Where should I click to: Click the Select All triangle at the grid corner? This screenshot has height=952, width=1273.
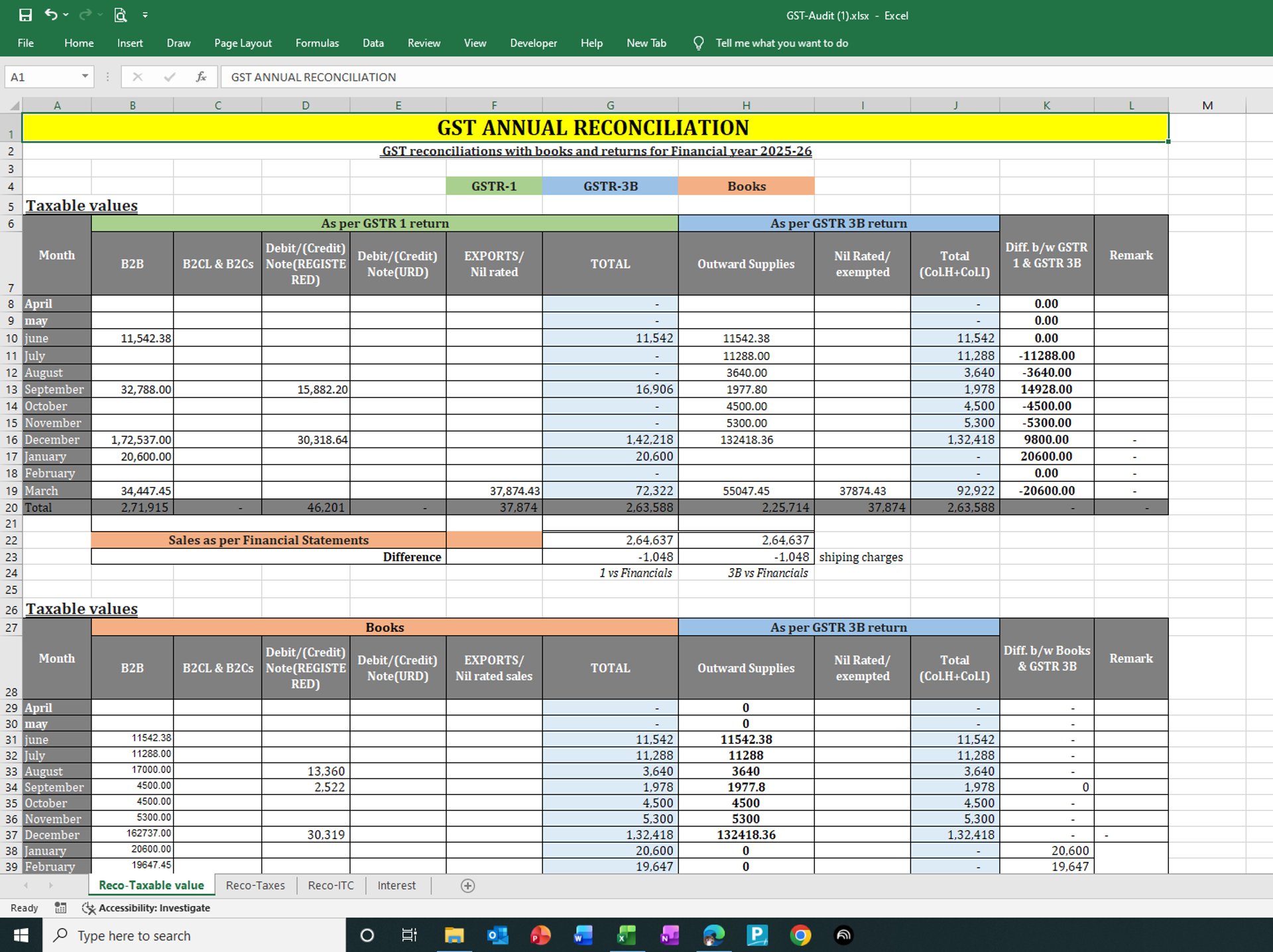[14, 105]
